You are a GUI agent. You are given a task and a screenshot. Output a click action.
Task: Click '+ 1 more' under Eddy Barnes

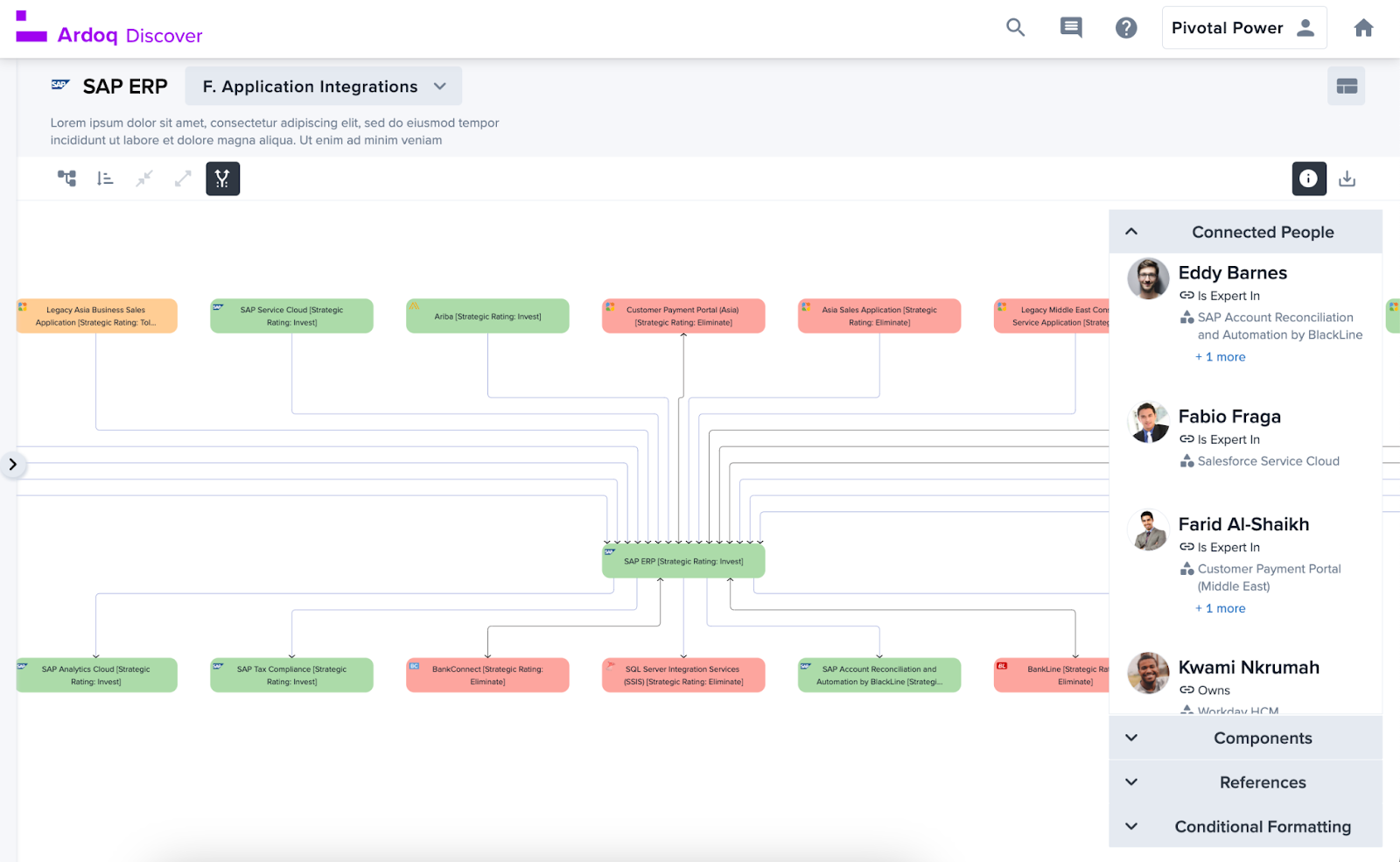click(x=1221, y=357)
